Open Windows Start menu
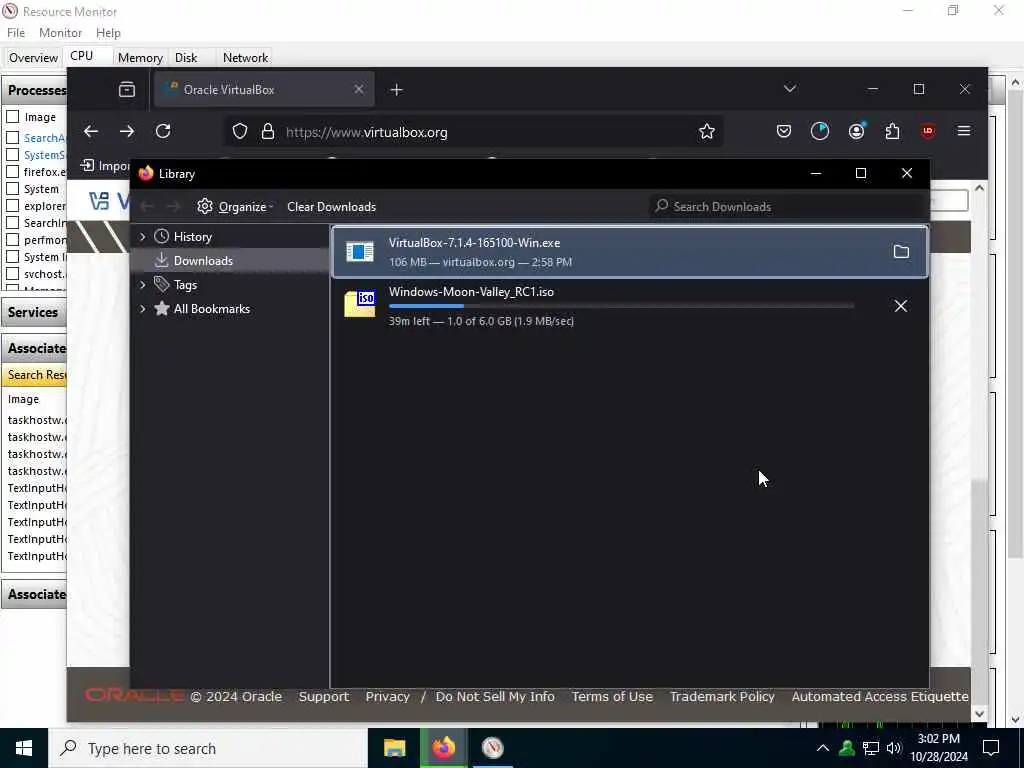This screenshot has width=1024, height=768. point(24,748)
